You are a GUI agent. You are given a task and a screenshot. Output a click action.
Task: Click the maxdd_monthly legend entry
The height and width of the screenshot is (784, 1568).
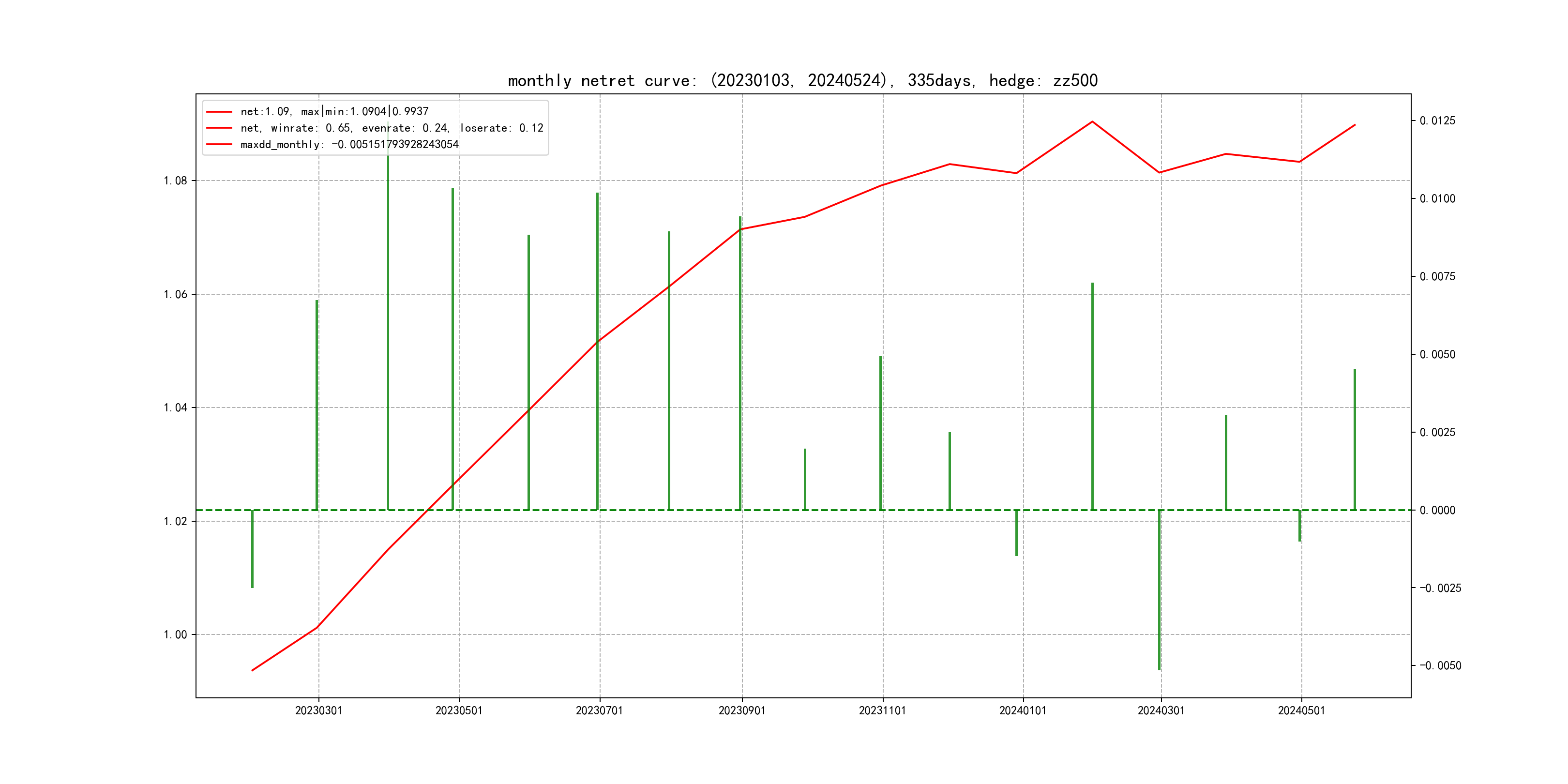click(x=349, y=144)
